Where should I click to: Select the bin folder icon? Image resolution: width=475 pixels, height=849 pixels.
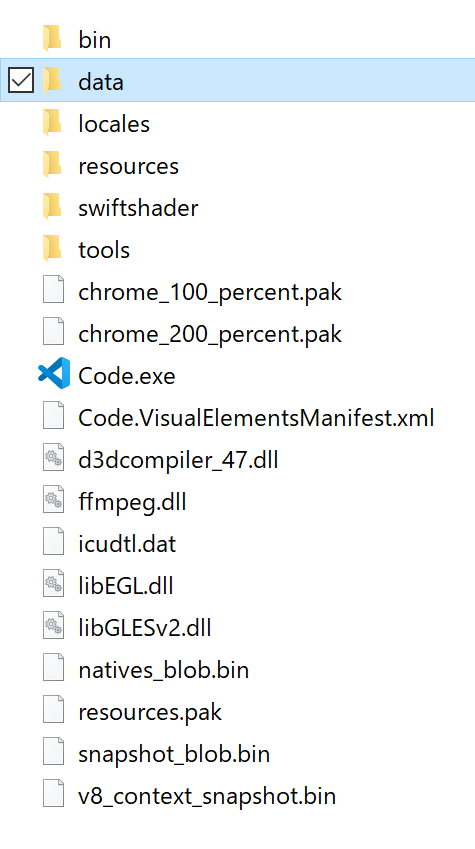click(53, 38)
